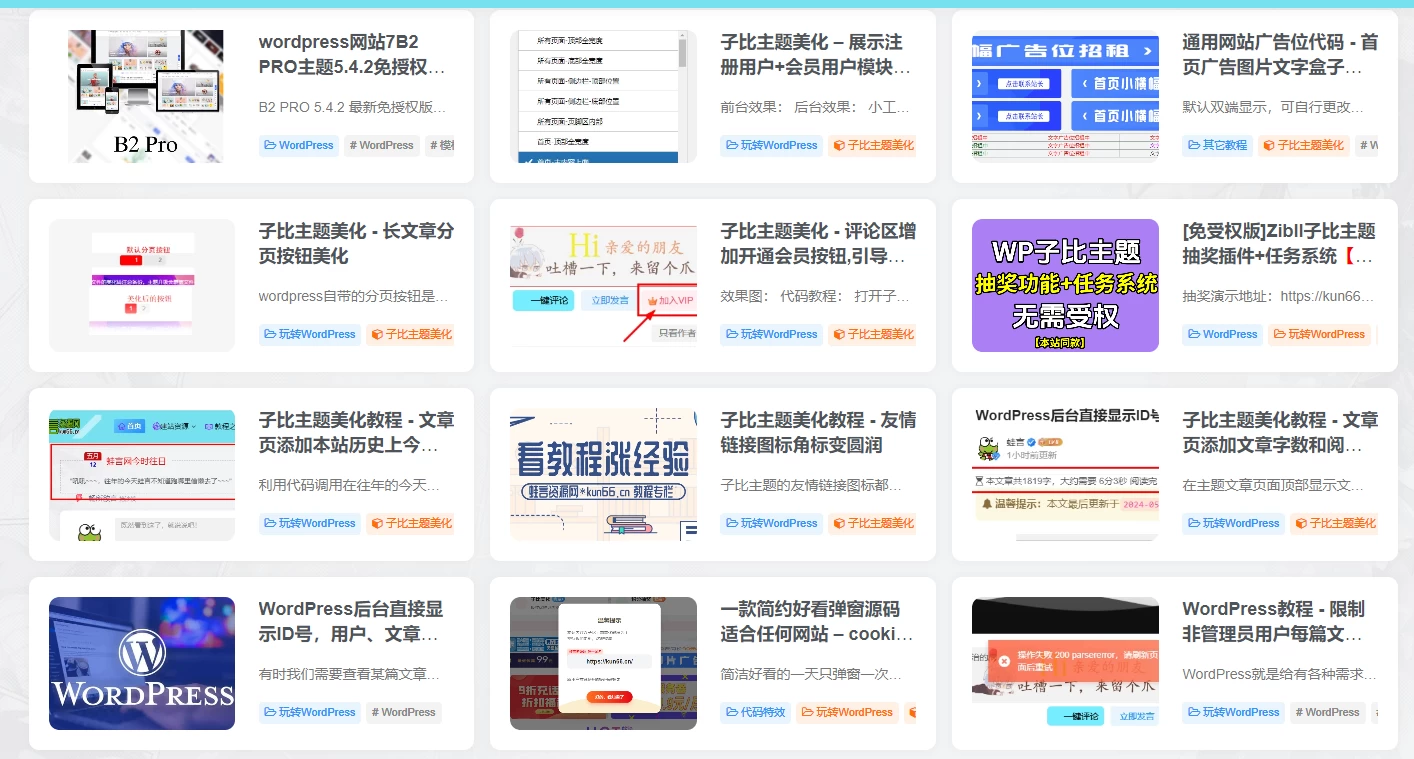
Task: Click description 'wordpress自带的分页按钮是'
Action: (353, 296)
